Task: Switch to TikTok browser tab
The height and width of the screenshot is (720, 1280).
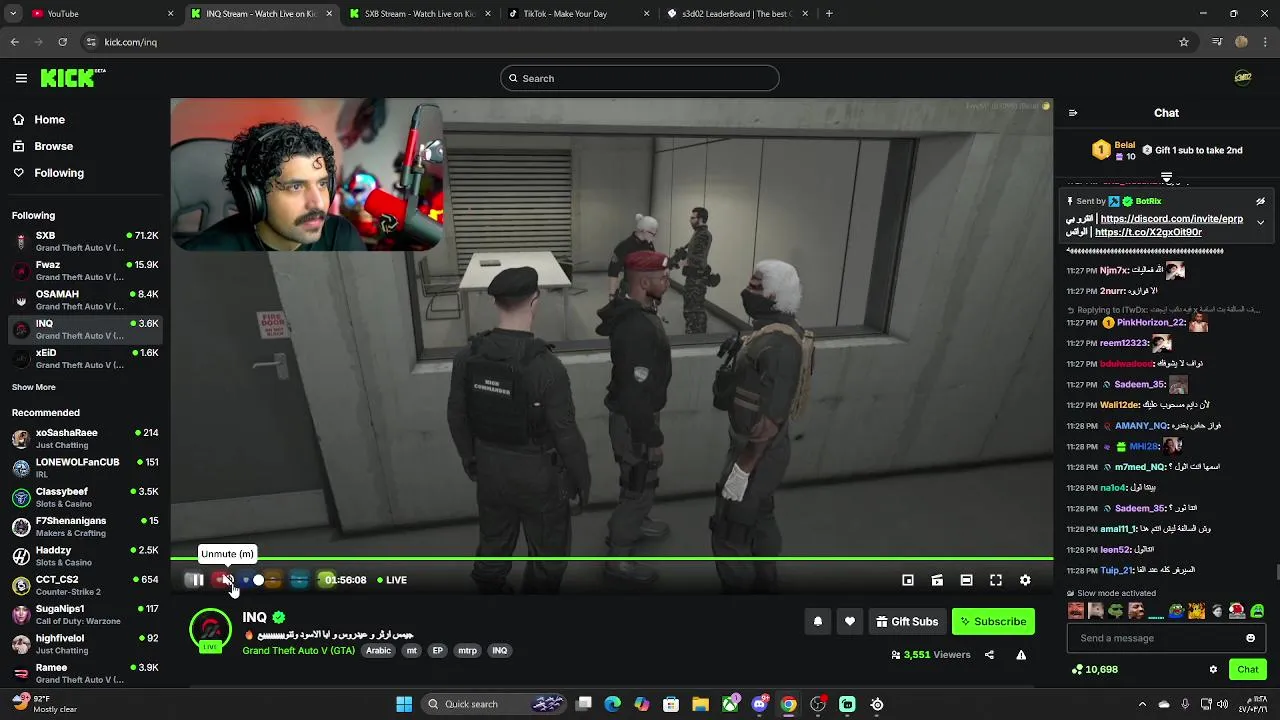Action: [x=578, y=14]
